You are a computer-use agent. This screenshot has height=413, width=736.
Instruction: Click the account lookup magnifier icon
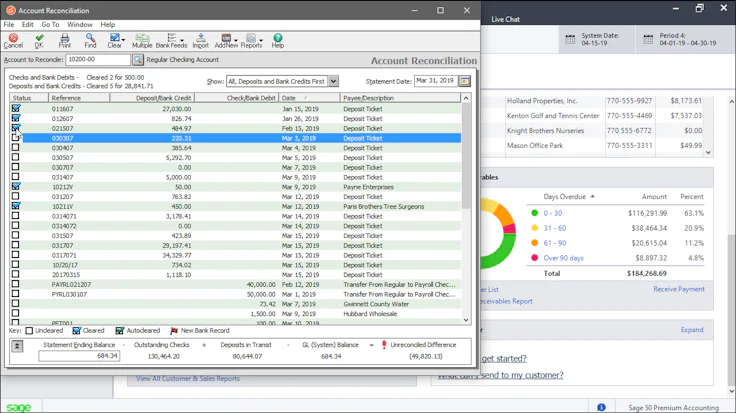click(138, 60)
